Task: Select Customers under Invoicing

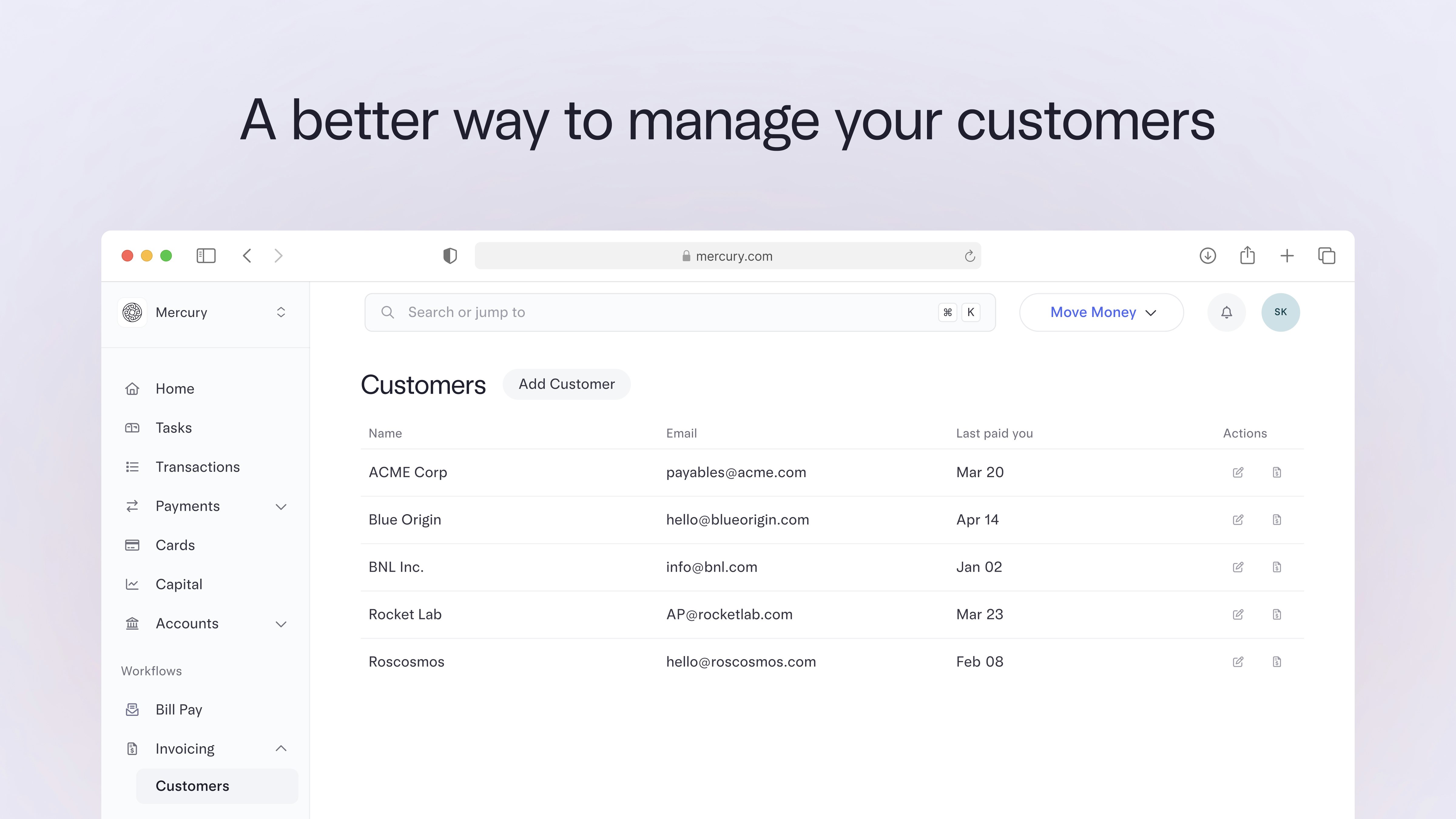Action: pos(217,786)
